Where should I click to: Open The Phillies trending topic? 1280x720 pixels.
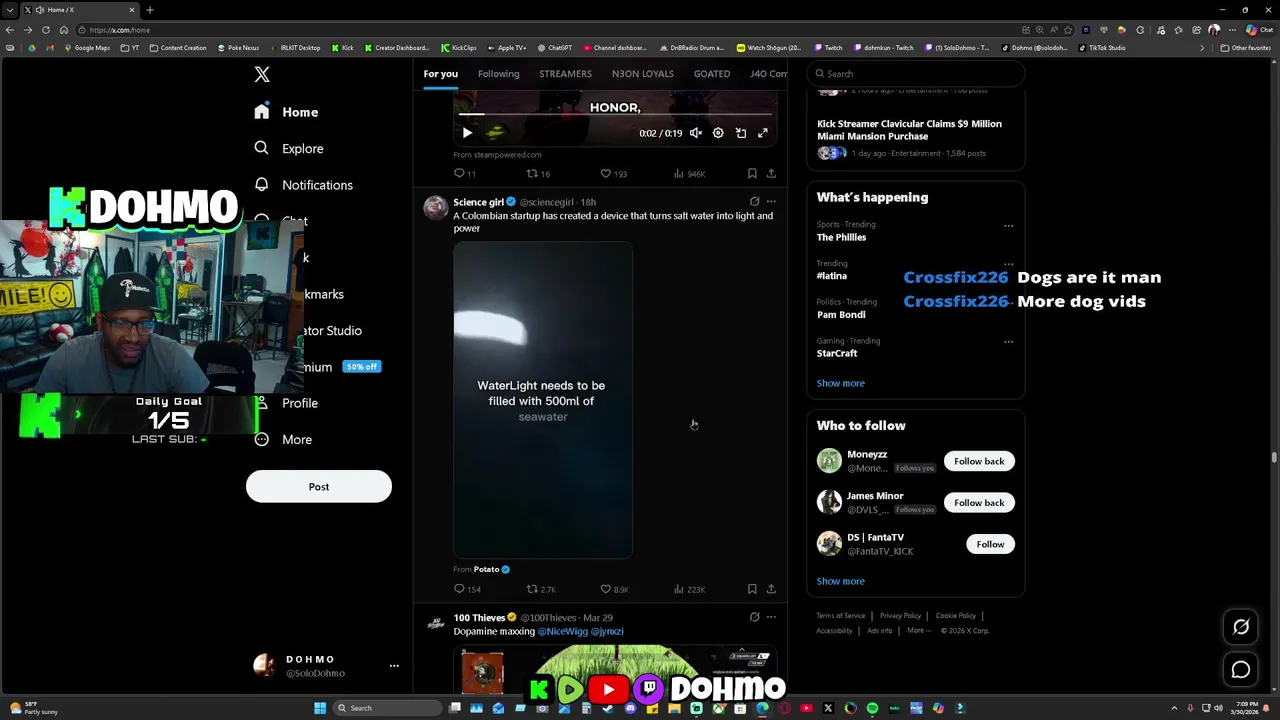tap(841, 237)
